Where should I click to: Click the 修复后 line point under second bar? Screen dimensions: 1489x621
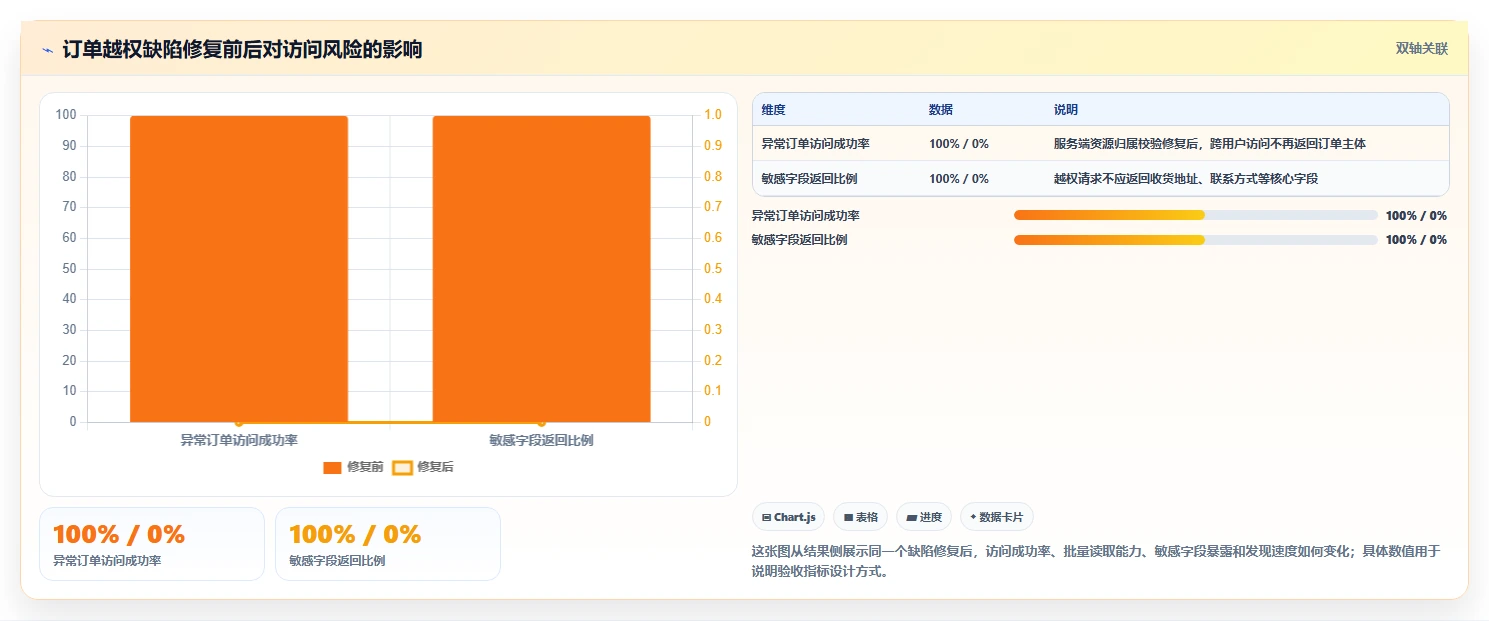point(541,422)
